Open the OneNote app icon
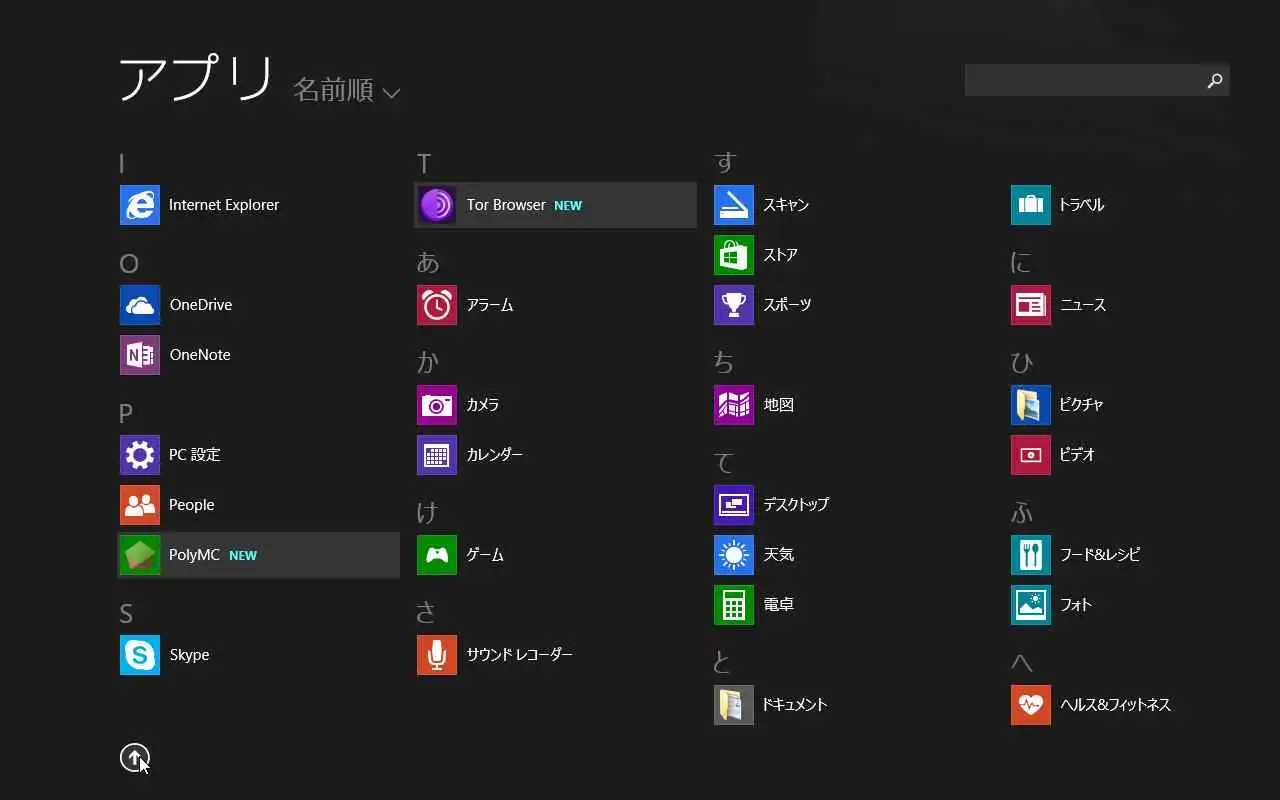This screenshot has height=800, width=1280. tap(140, 355)
